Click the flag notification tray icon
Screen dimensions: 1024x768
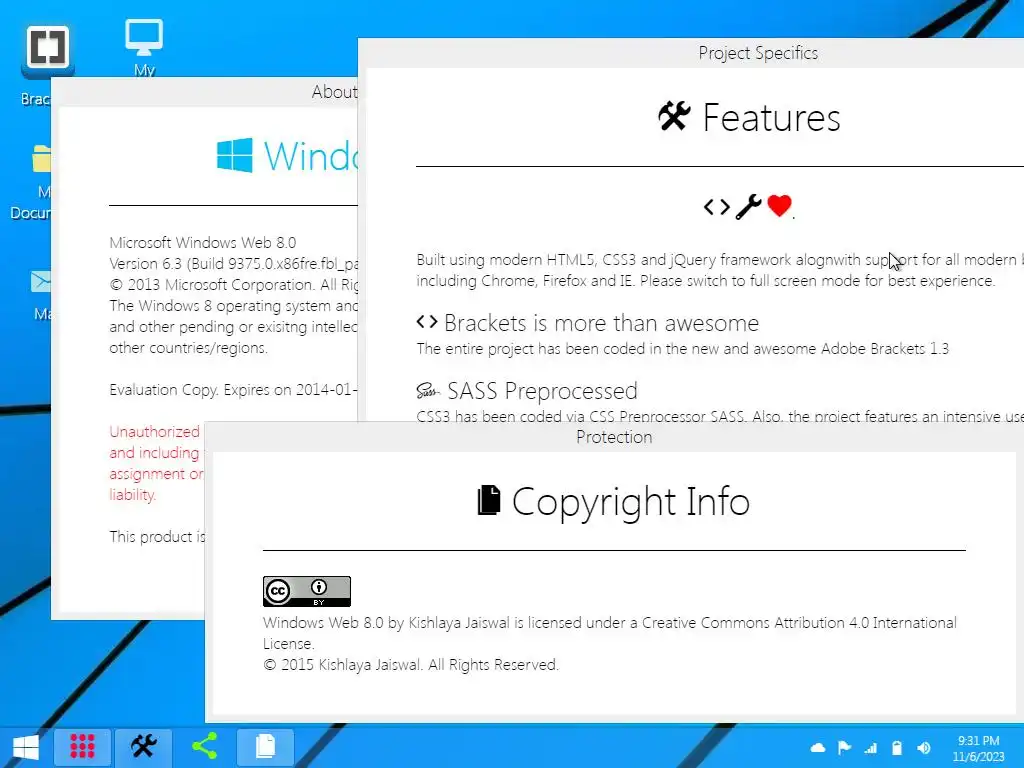(844, 748)
